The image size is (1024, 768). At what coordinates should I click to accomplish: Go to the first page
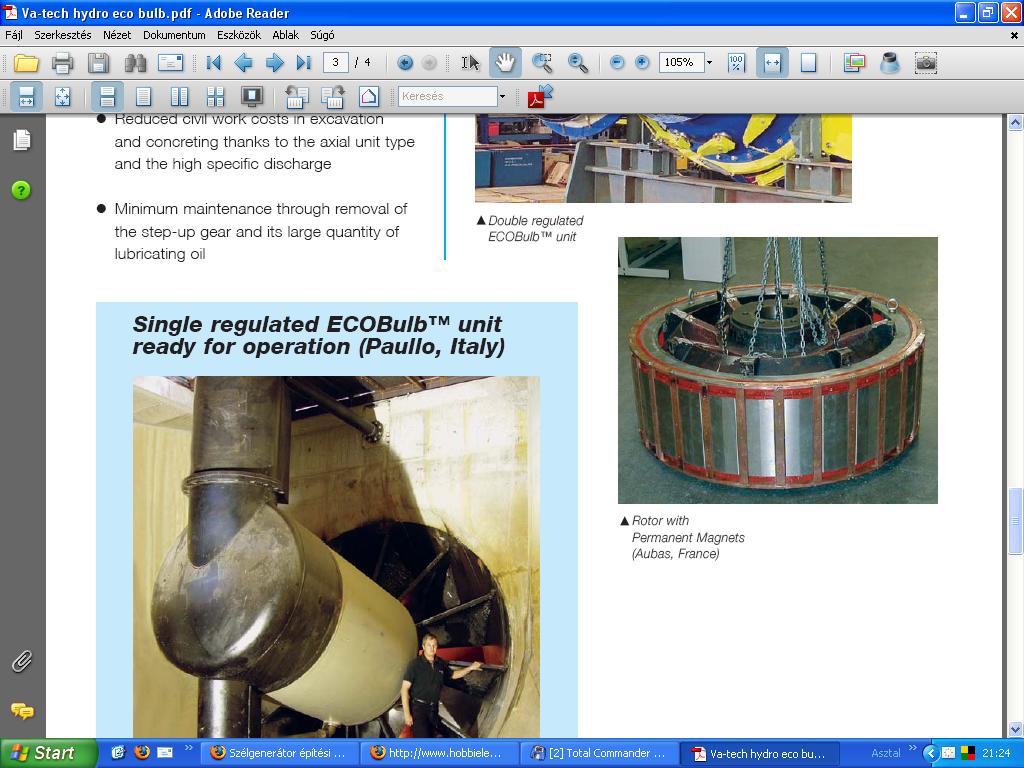pos(214,63)
